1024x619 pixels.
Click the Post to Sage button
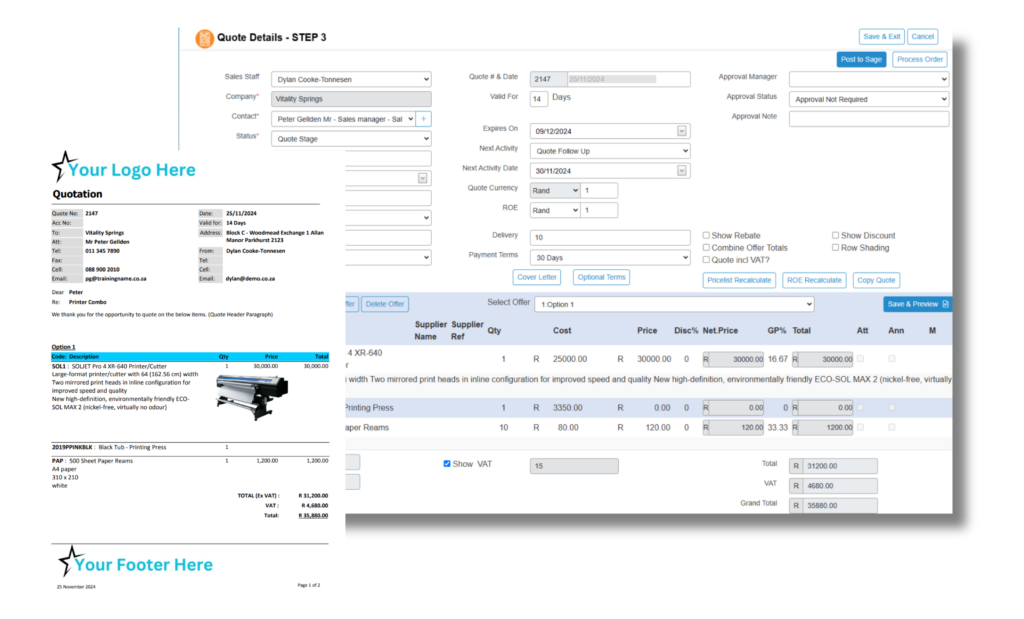861,59
